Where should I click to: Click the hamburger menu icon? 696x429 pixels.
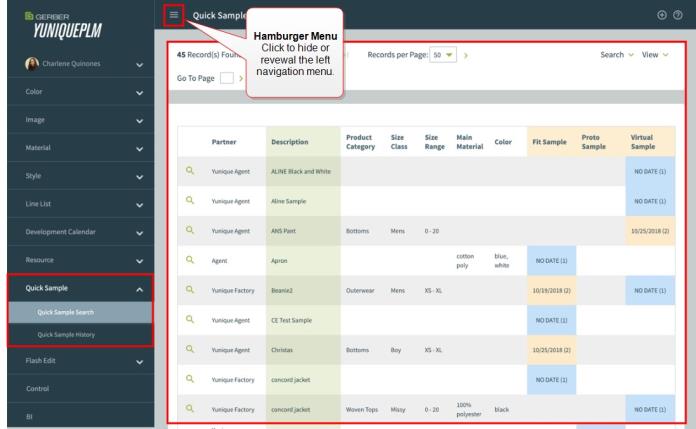click(175, 14)
